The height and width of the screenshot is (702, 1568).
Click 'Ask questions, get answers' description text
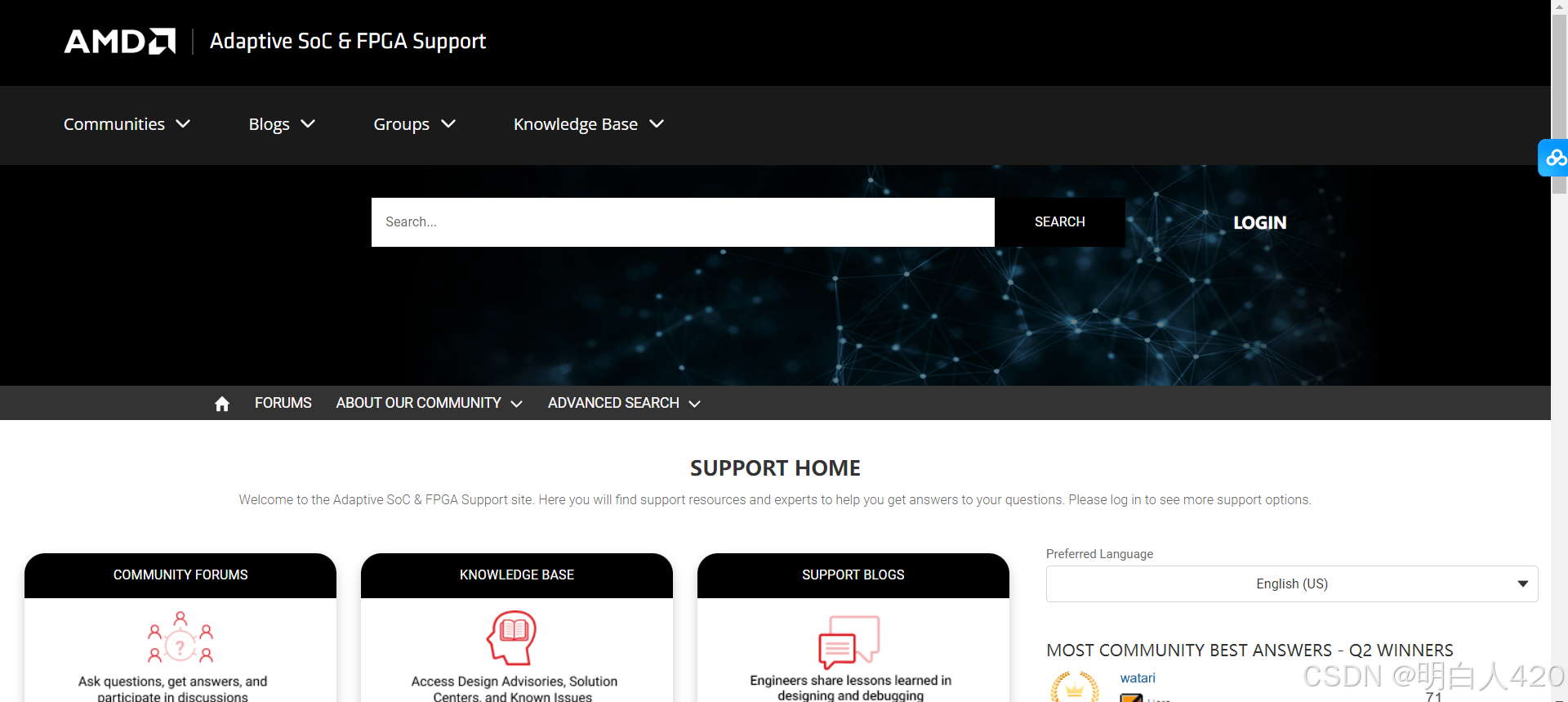coord(172,688)
